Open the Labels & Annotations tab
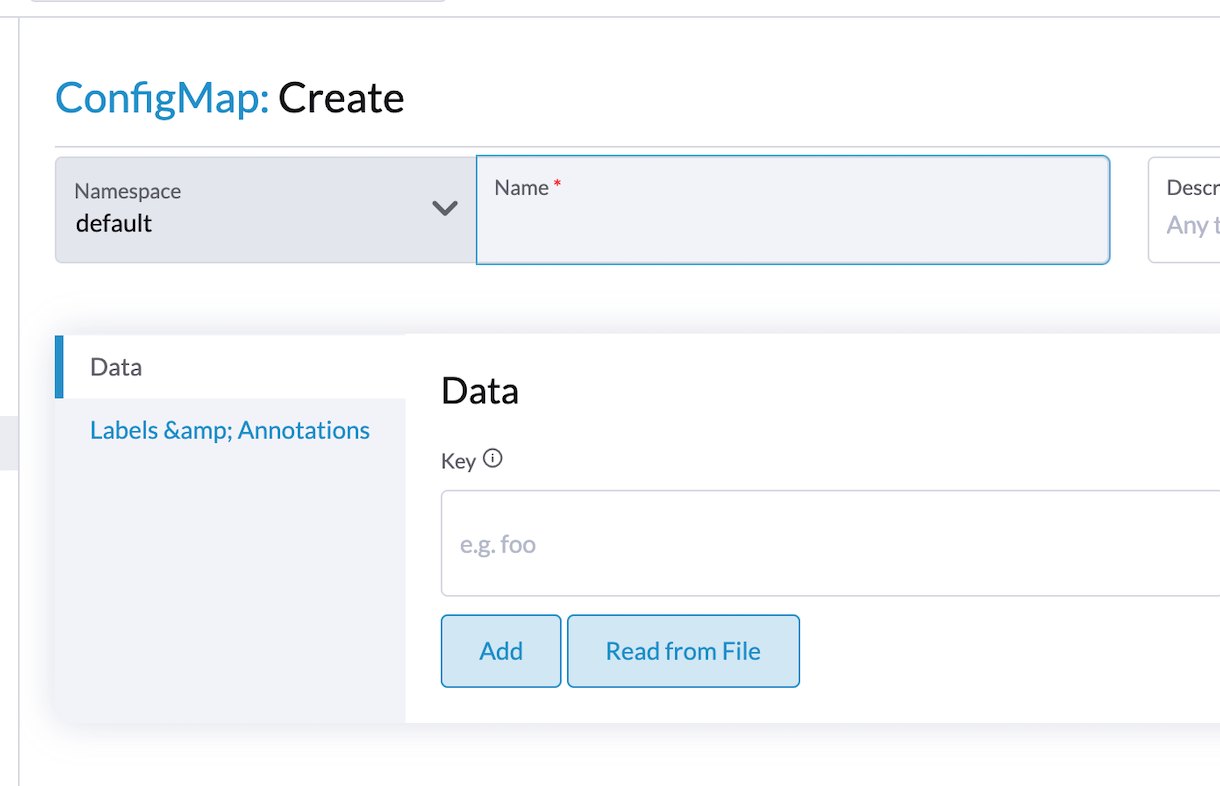Viewport: 1220px width, 786px height. click(231, 430)
